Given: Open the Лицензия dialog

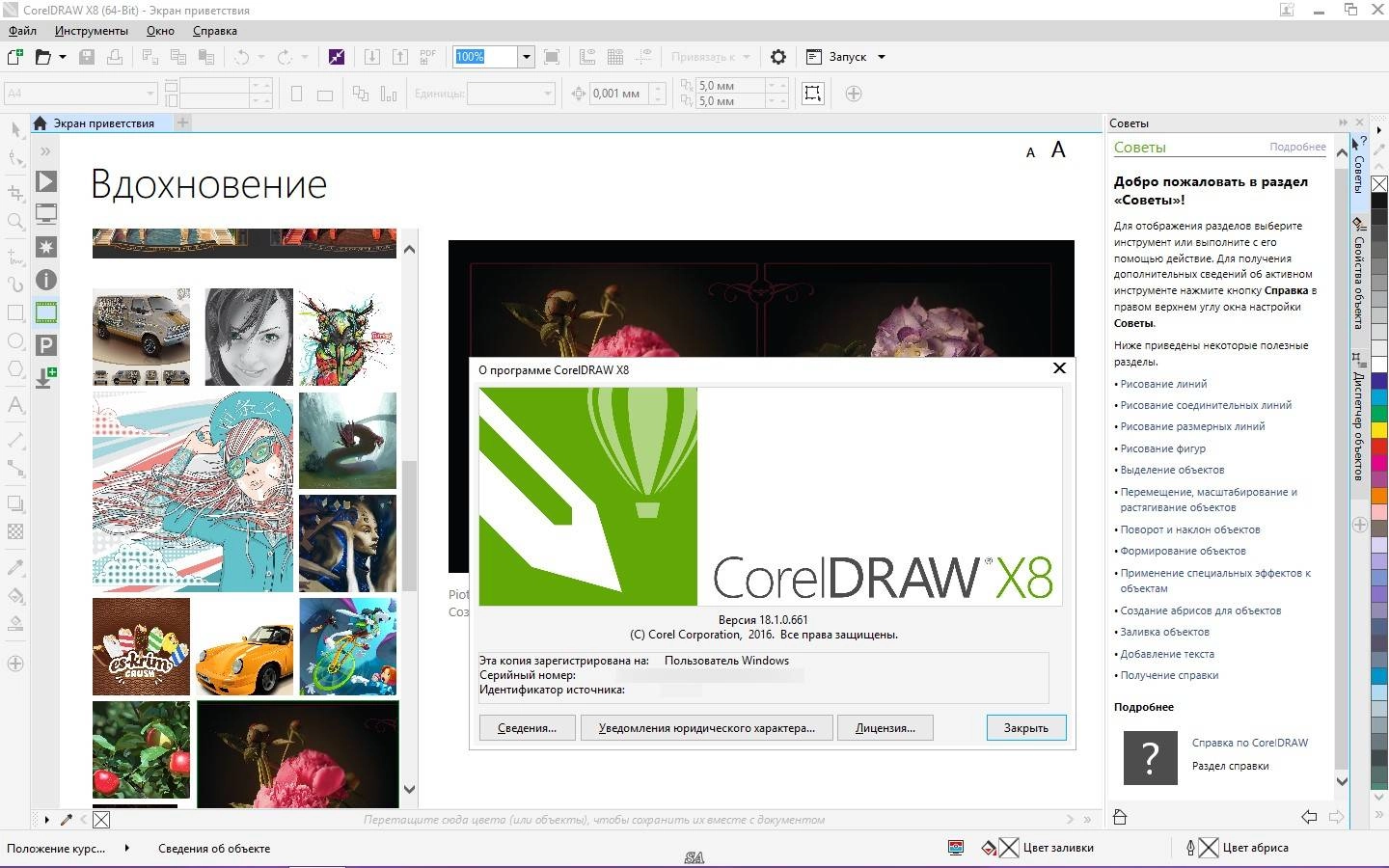Looking at the screenshot, I should coord(885,727).
